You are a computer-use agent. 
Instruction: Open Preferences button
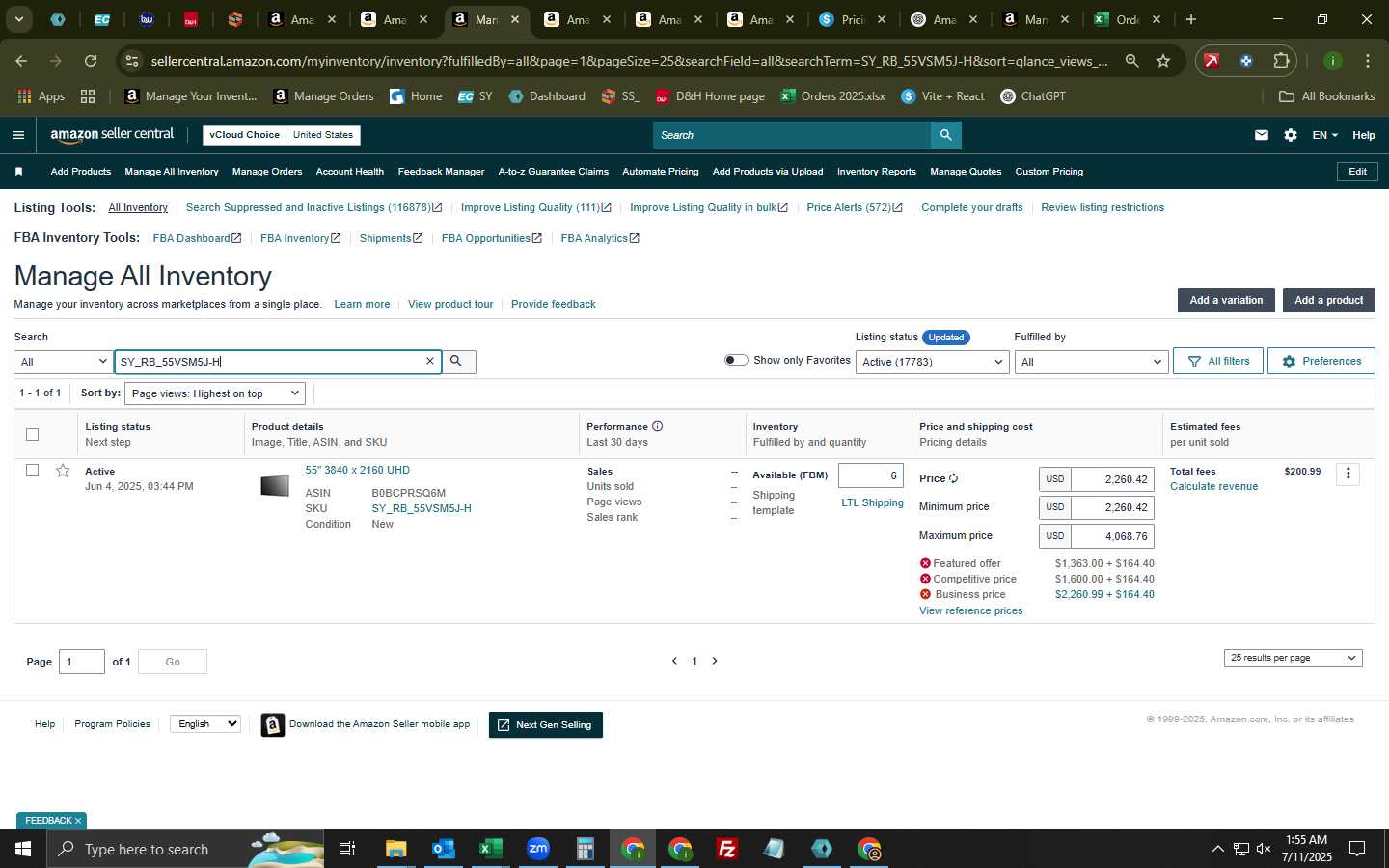point(1321,361)
